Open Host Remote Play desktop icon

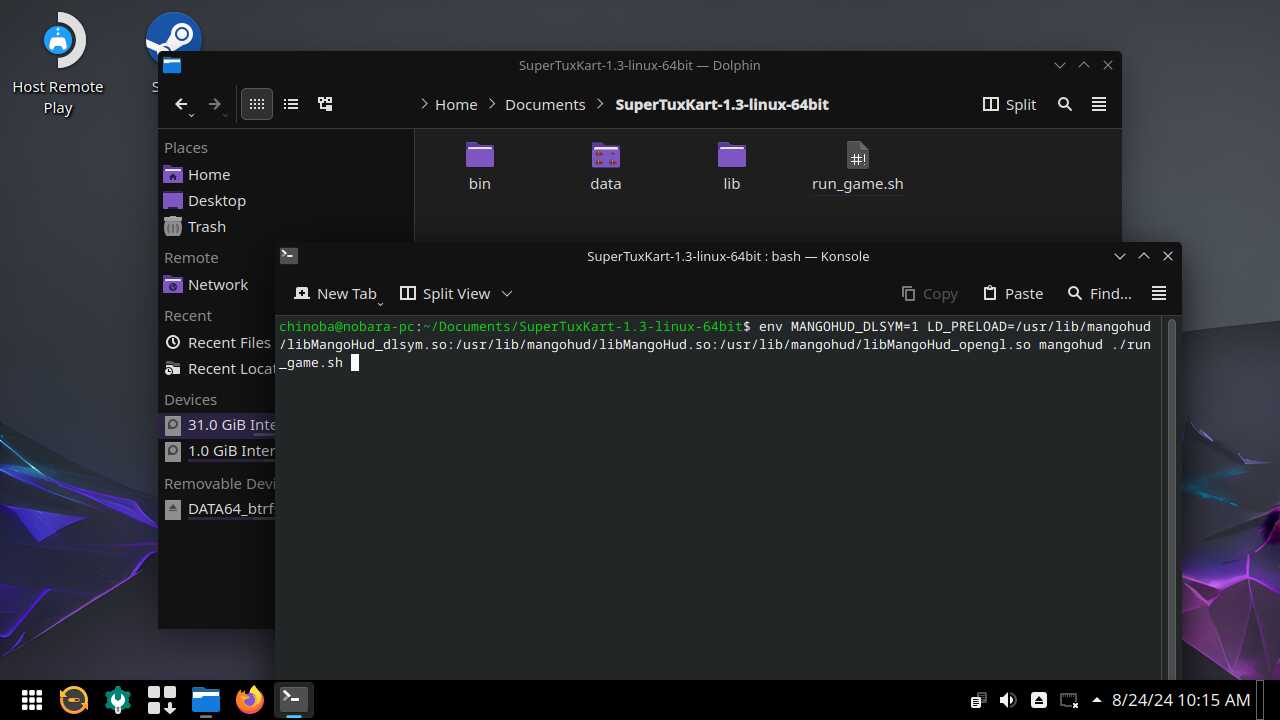[x=58, y=65]
